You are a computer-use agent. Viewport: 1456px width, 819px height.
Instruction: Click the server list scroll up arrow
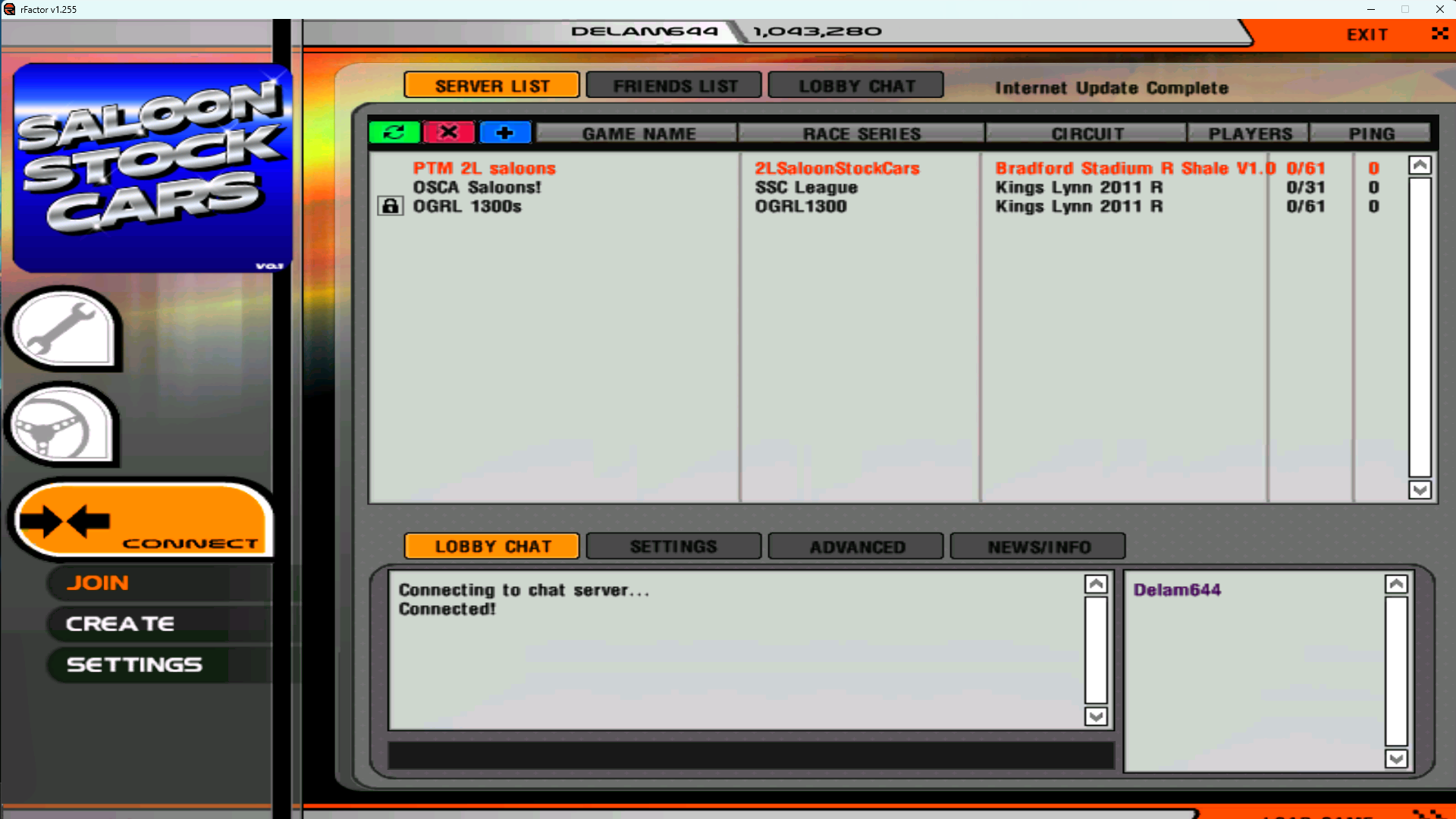[1420, 165]
